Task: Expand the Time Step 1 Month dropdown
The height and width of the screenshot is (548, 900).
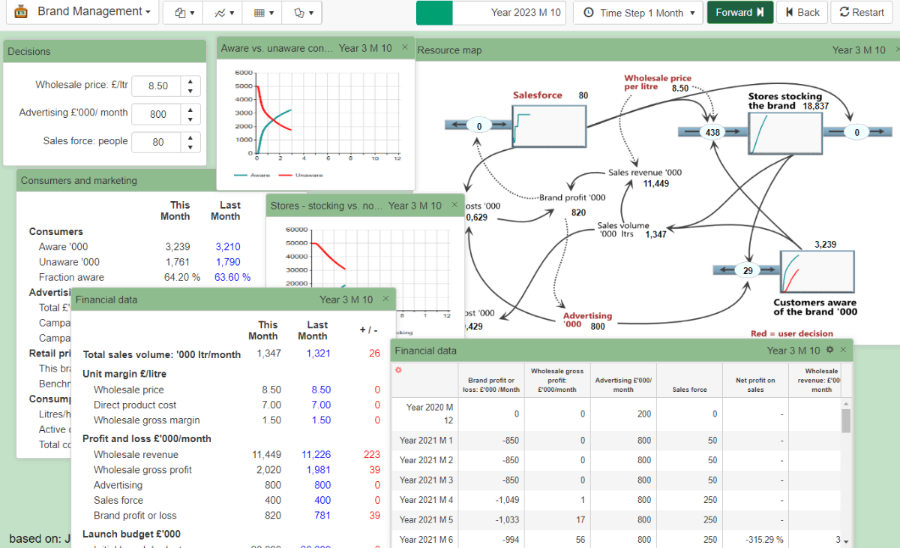Action: 637,13
